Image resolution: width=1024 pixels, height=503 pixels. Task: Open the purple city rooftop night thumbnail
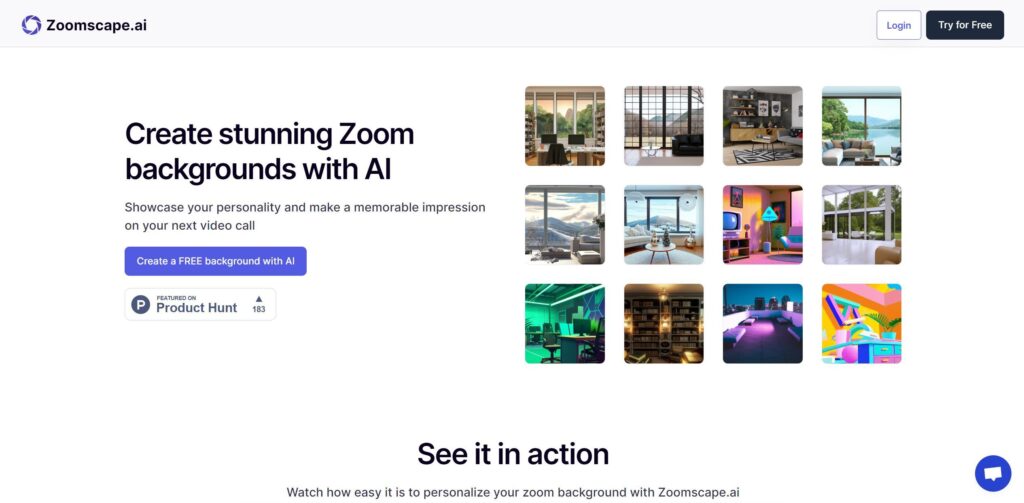point(763,323)
